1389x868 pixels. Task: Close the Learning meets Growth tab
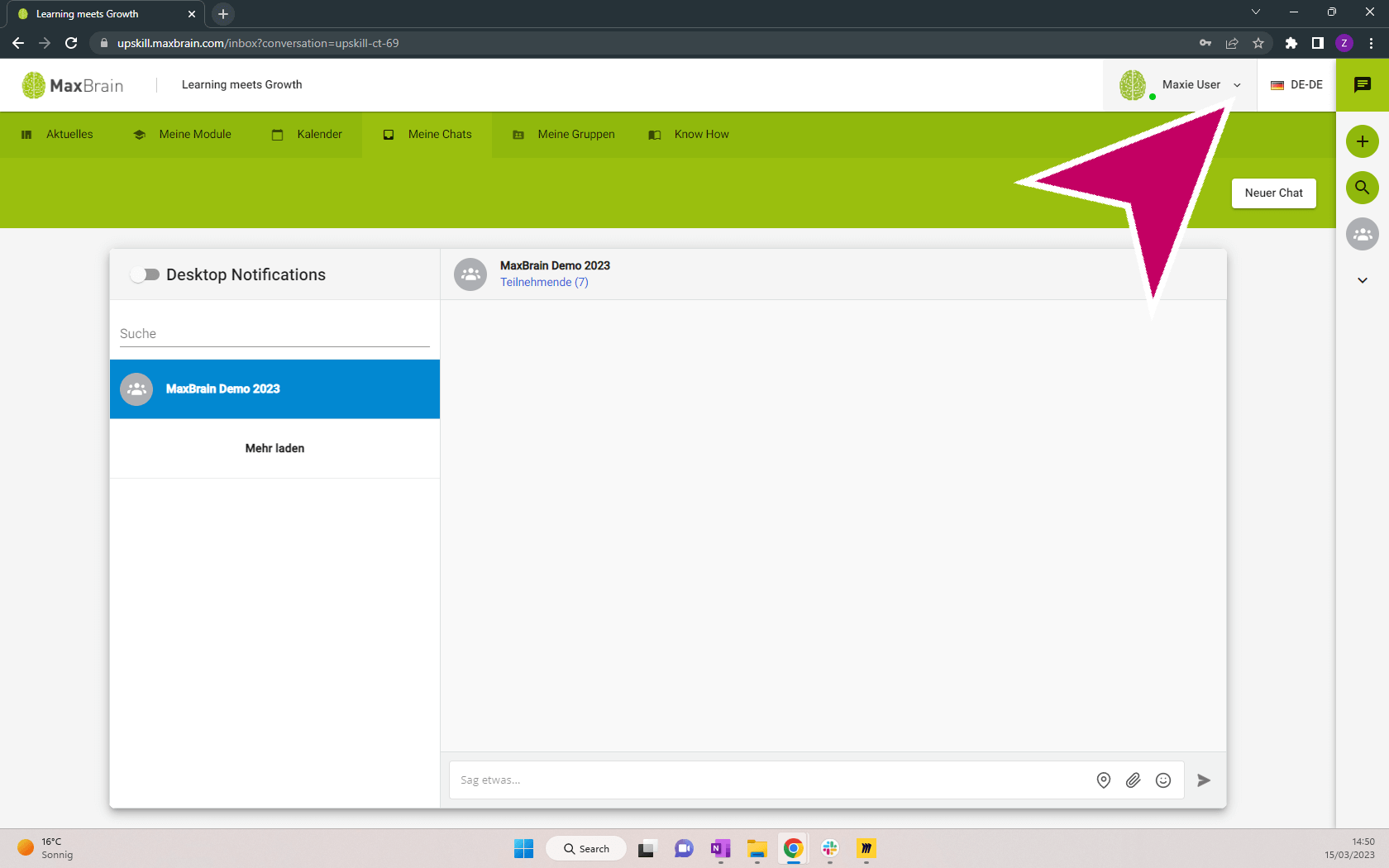[192, 14]
